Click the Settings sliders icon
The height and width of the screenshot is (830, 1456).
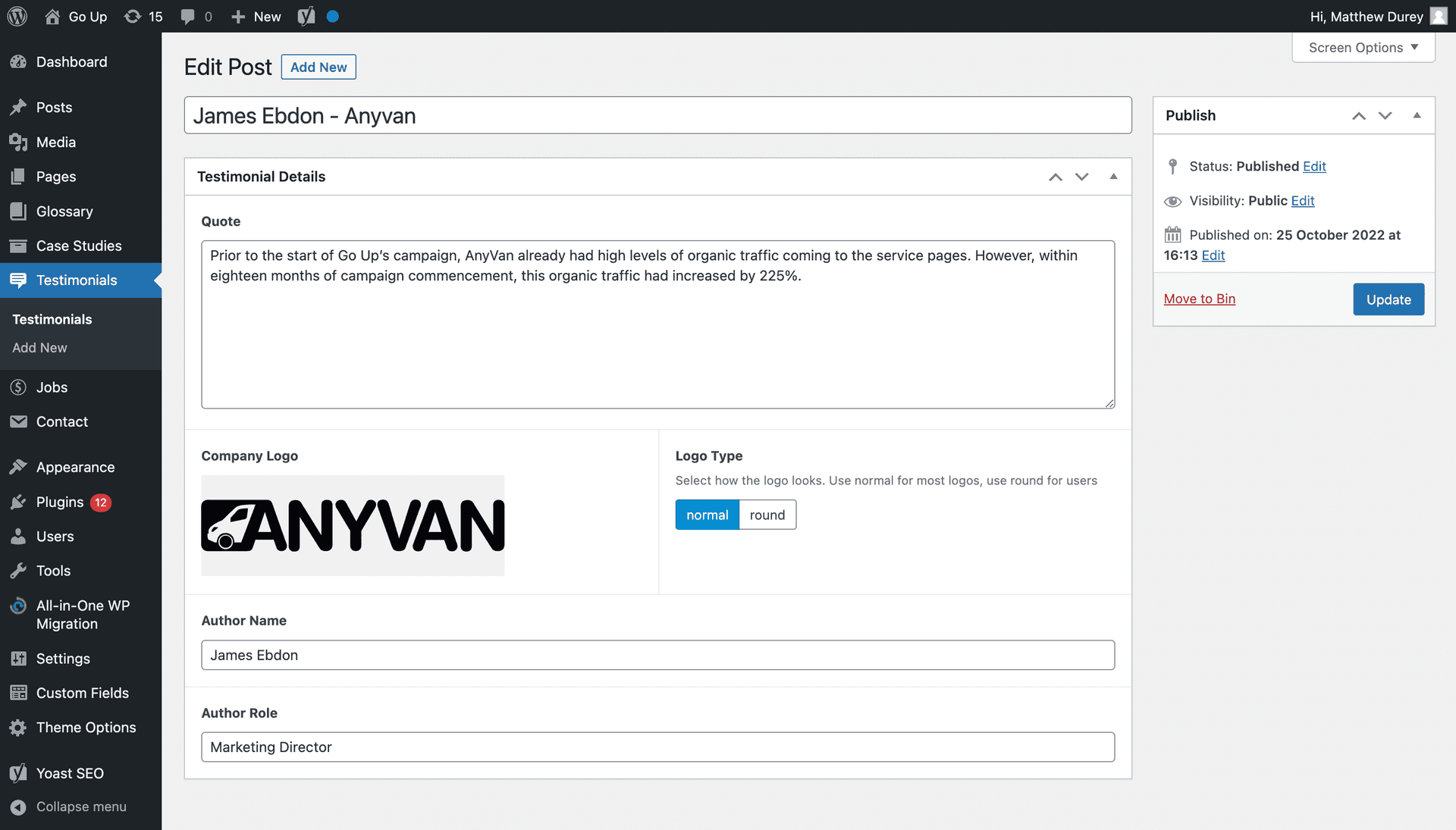[x=18, y=659]
